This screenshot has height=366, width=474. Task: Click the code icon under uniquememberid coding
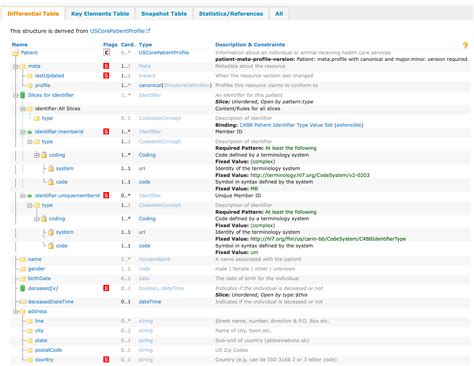coord(51,246)
